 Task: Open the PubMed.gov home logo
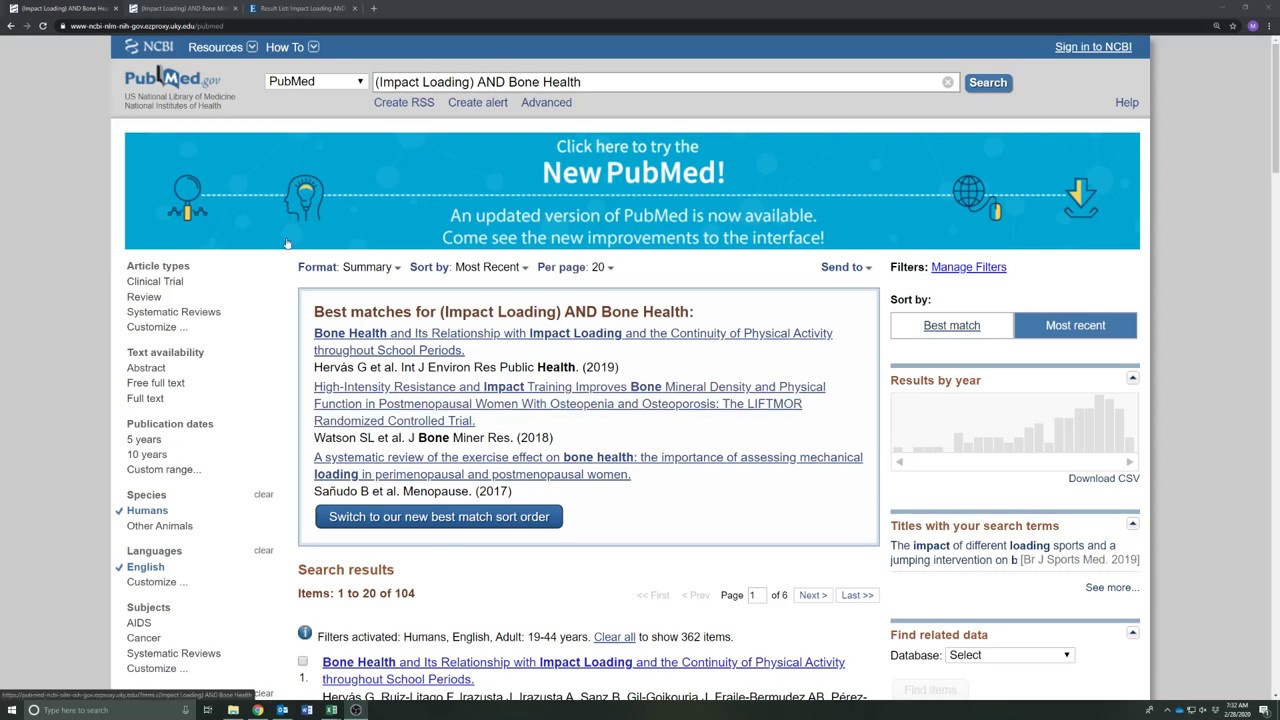[172, 79]
